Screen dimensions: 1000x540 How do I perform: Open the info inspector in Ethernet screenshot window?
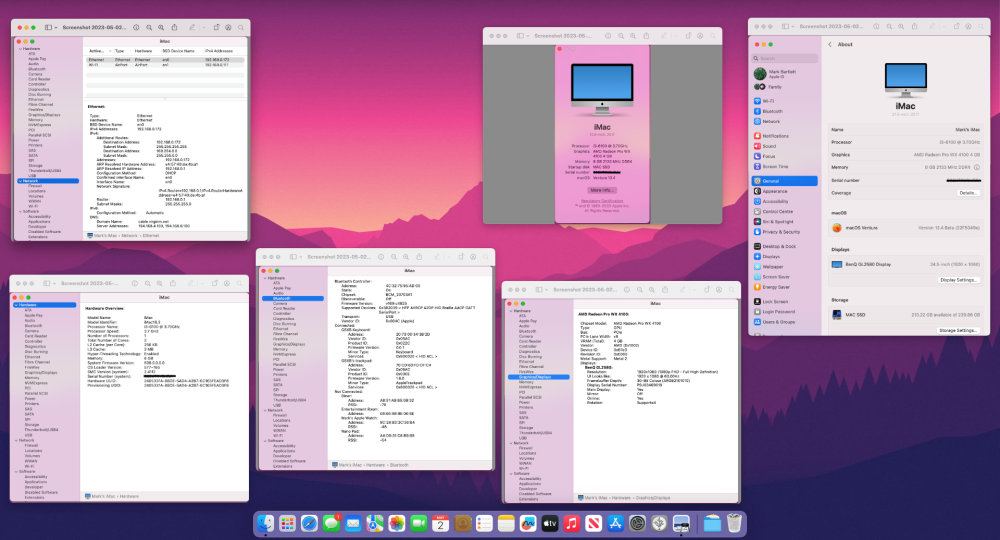pyautogui.click(x=136, y=27)
